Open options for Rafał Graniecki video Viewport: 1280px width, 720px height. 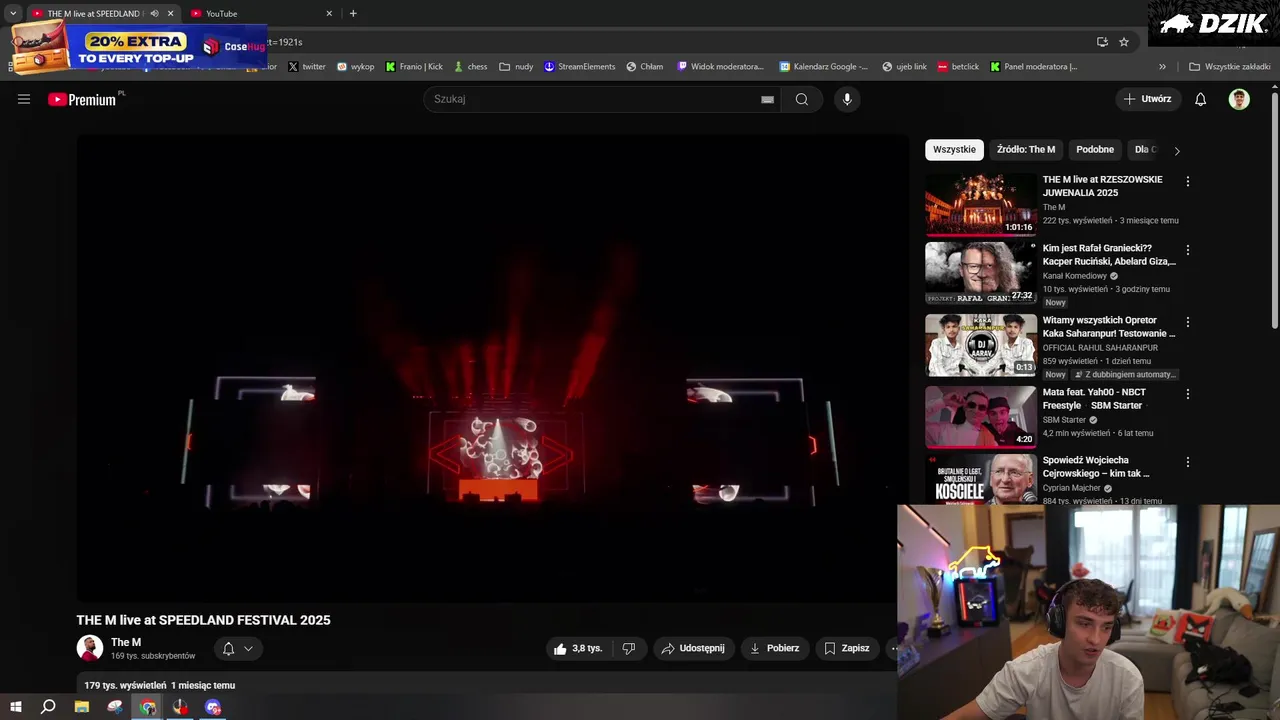pyautogui.click(x=1188, y=250)
